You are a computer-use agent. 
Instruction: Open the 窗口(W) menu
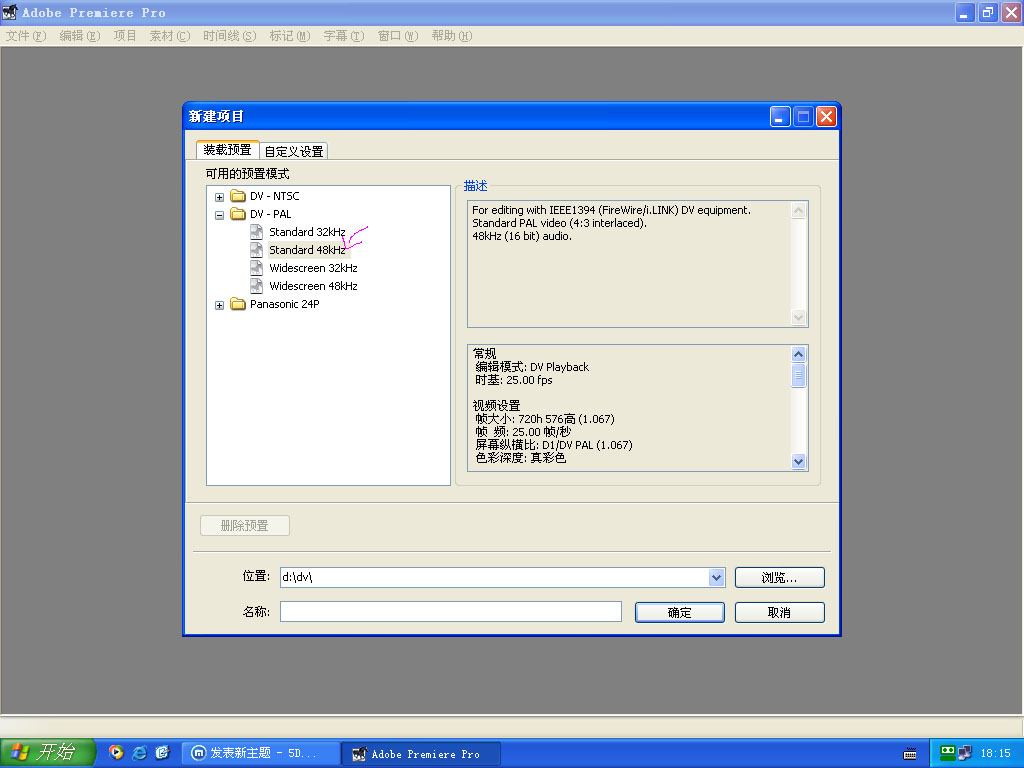click(398, 36)
